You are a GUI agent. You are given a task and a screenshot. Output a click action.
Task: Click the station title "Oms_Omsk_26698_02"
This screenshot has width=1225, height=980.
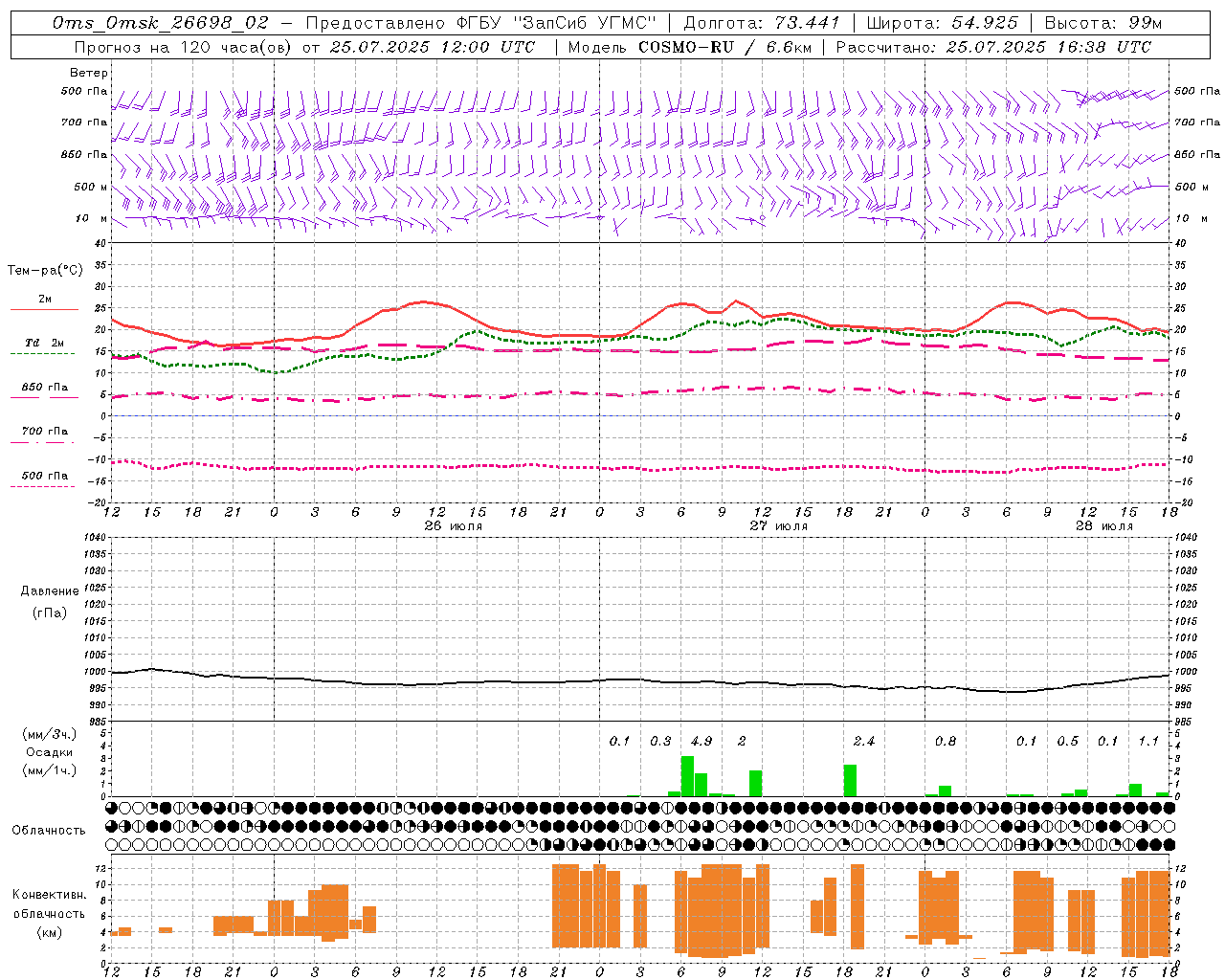[161, 23]
